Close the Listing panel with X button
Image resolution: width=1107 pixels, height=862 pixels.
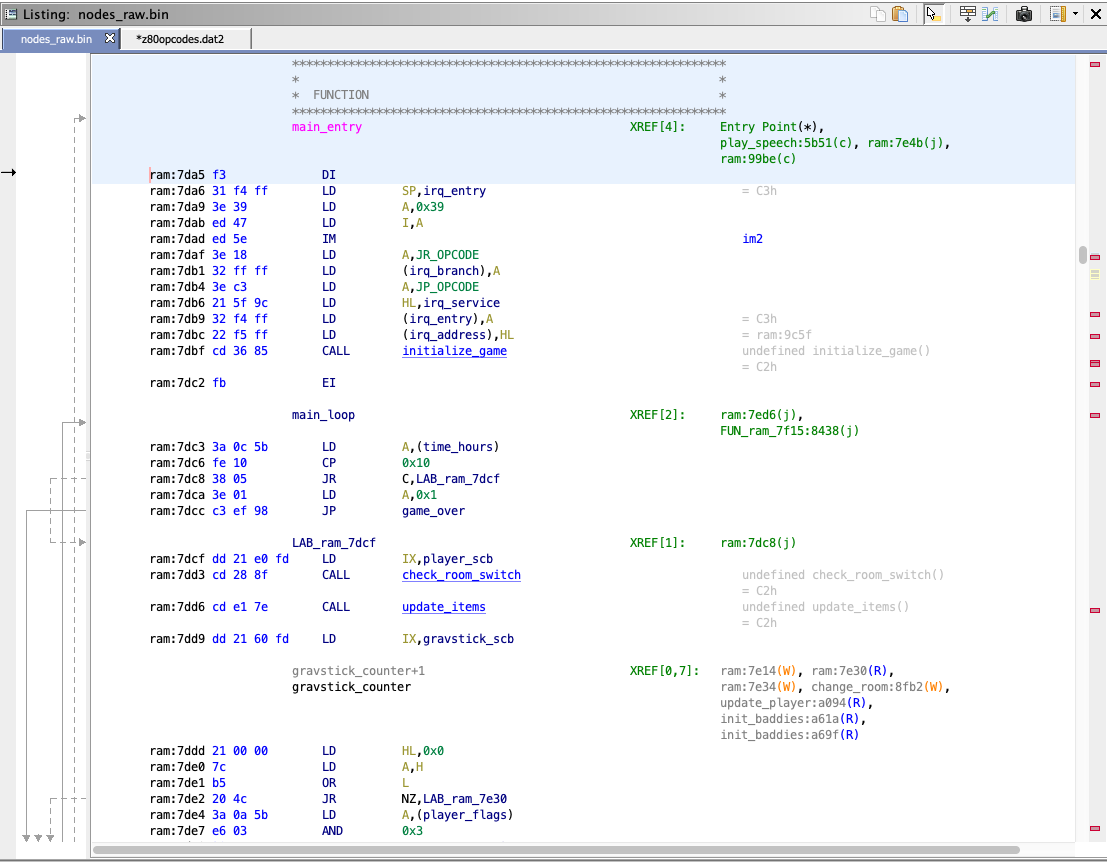click(1094, 14)
